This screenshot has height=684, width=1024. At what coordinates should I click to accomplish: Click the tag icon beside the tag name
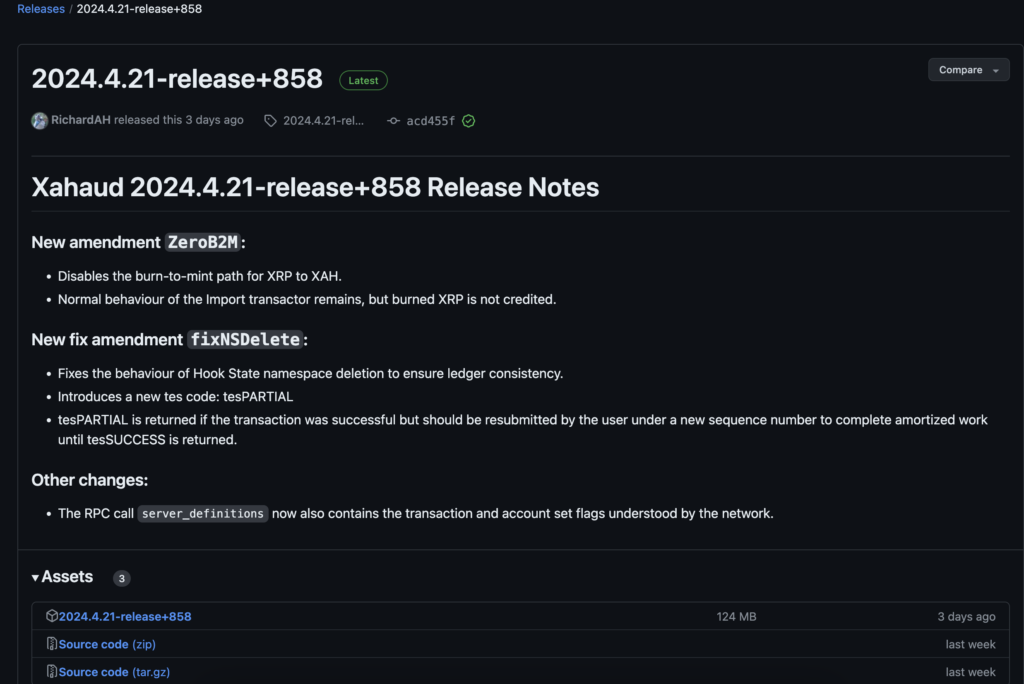270,121
